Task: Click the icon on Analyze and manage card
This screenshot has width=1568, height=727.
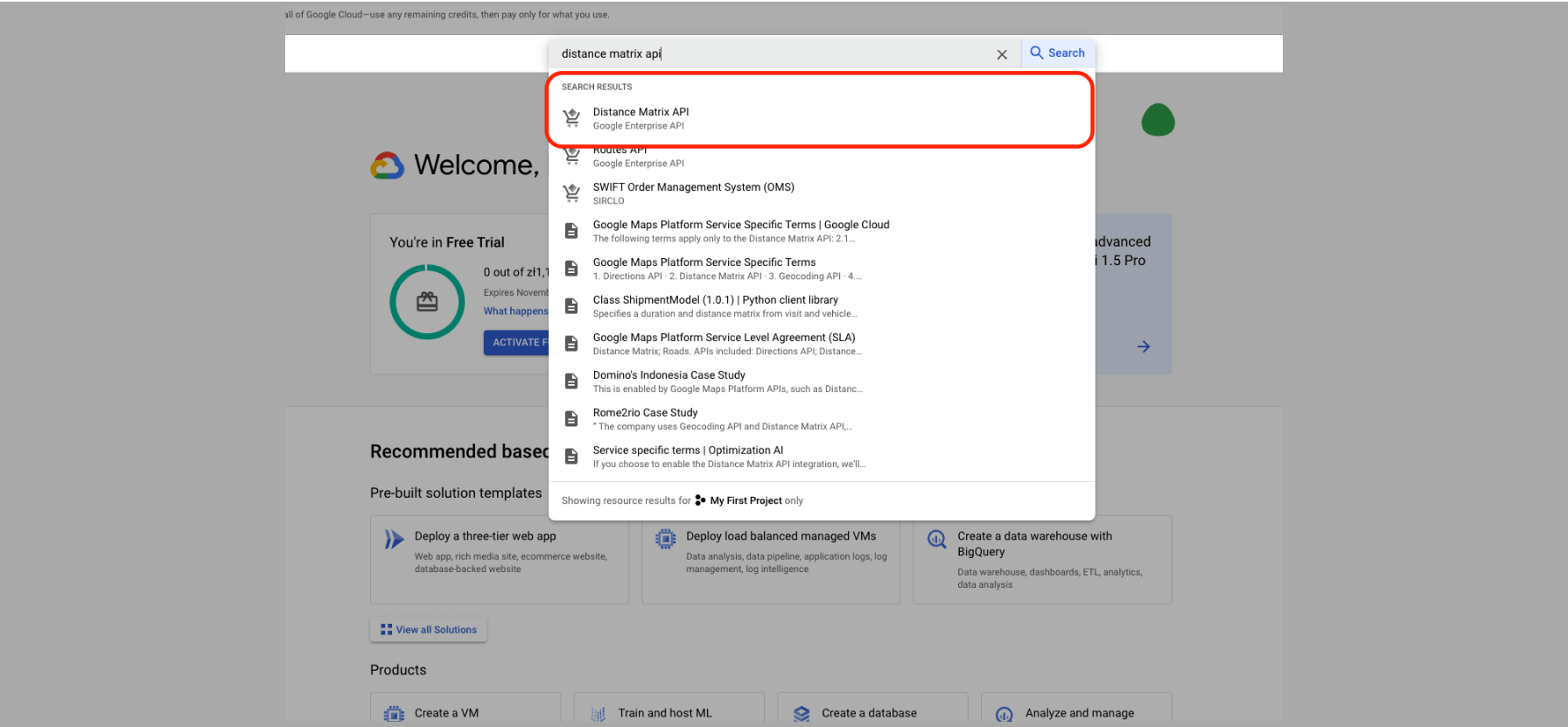Action: (1004, 714)
